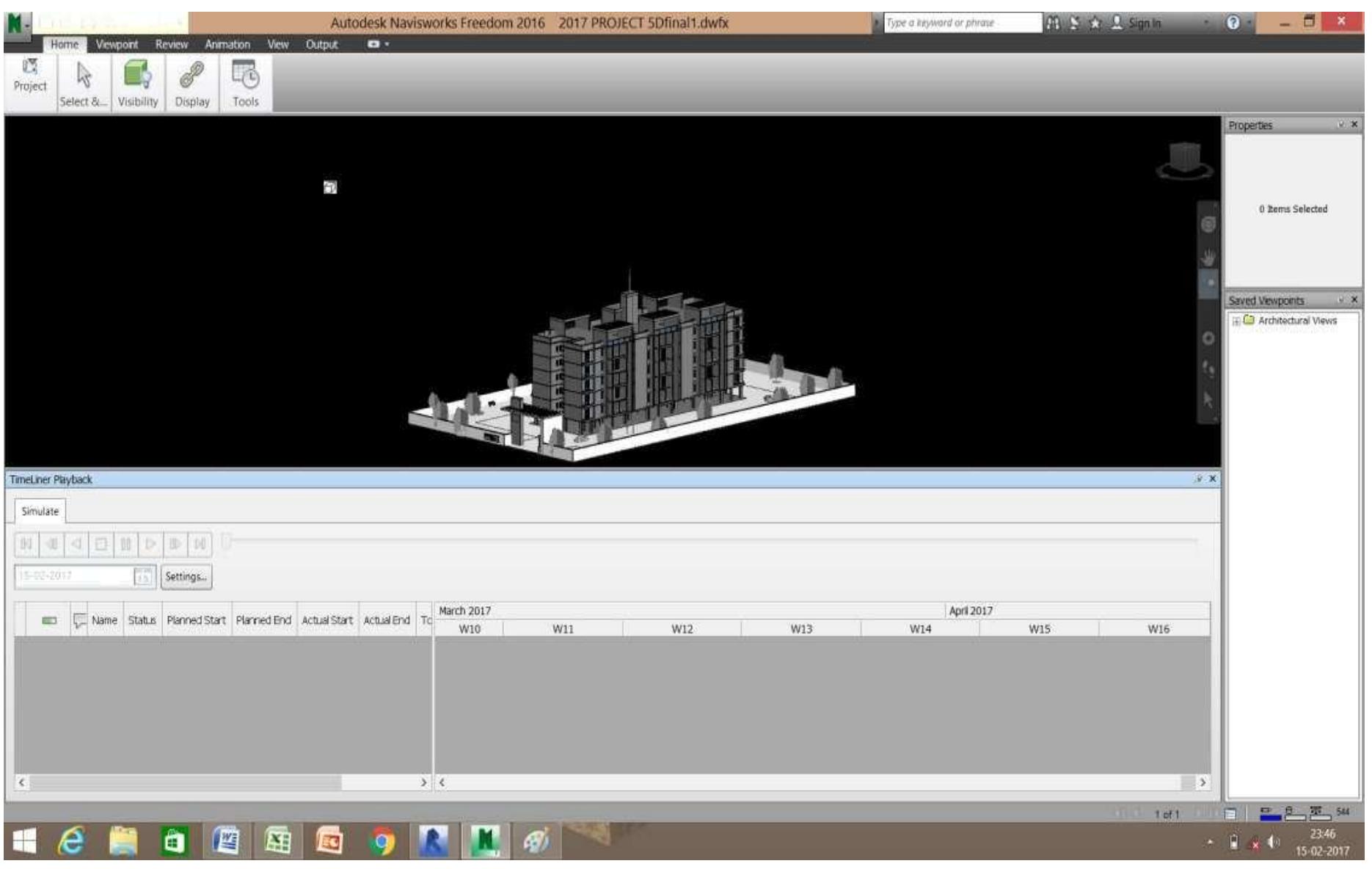1372x869 pixels.
Task: Click the Settings... button
Action: 186,576
